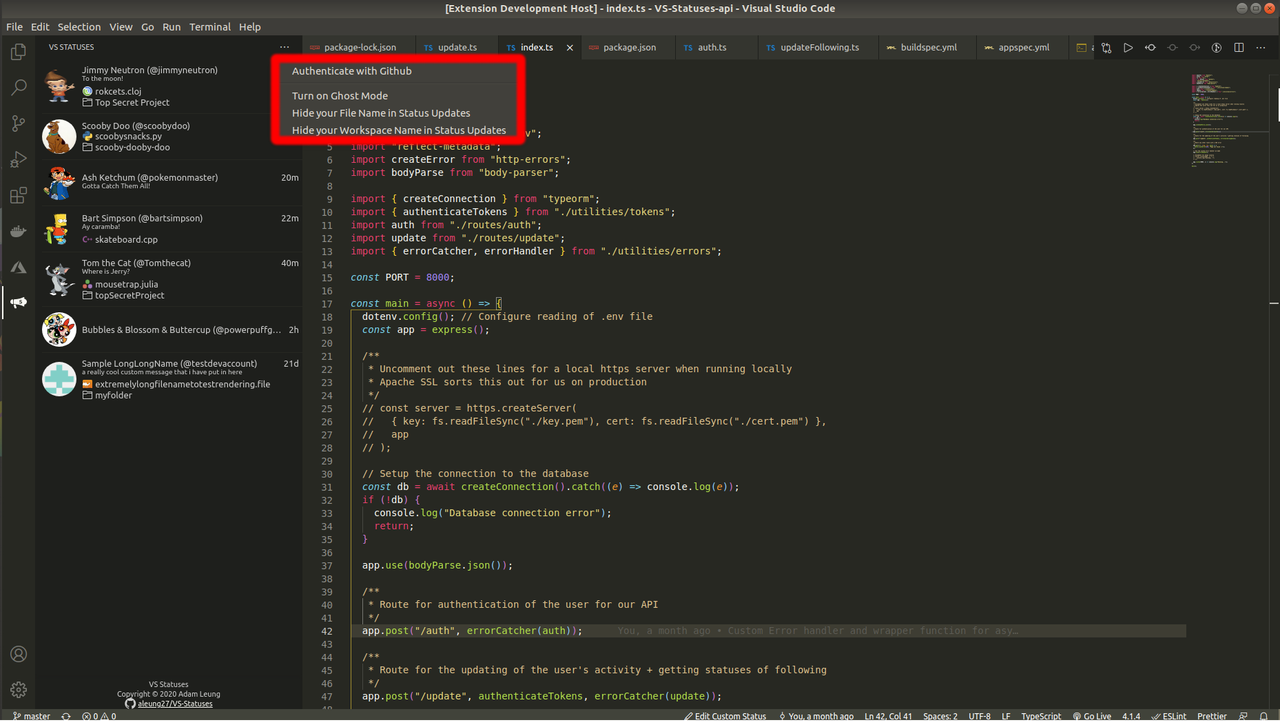The image size is (1280, 721).
Task: Switch to the updateFollowing.ts tab
Action: tap(819, 47)
